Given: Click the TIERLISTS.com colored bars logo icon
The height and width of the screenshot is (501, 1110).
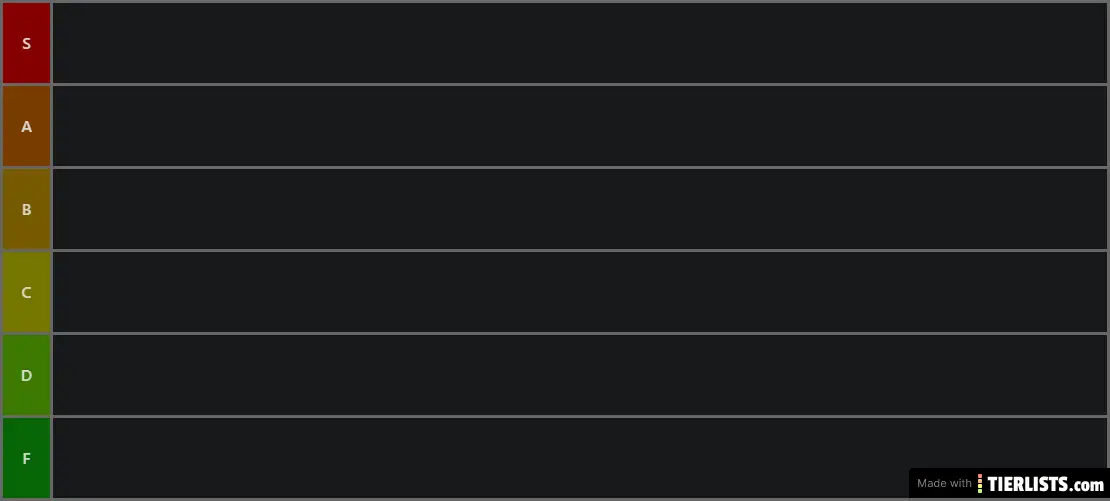Looking at the screenshot, I should coord(980,484).
